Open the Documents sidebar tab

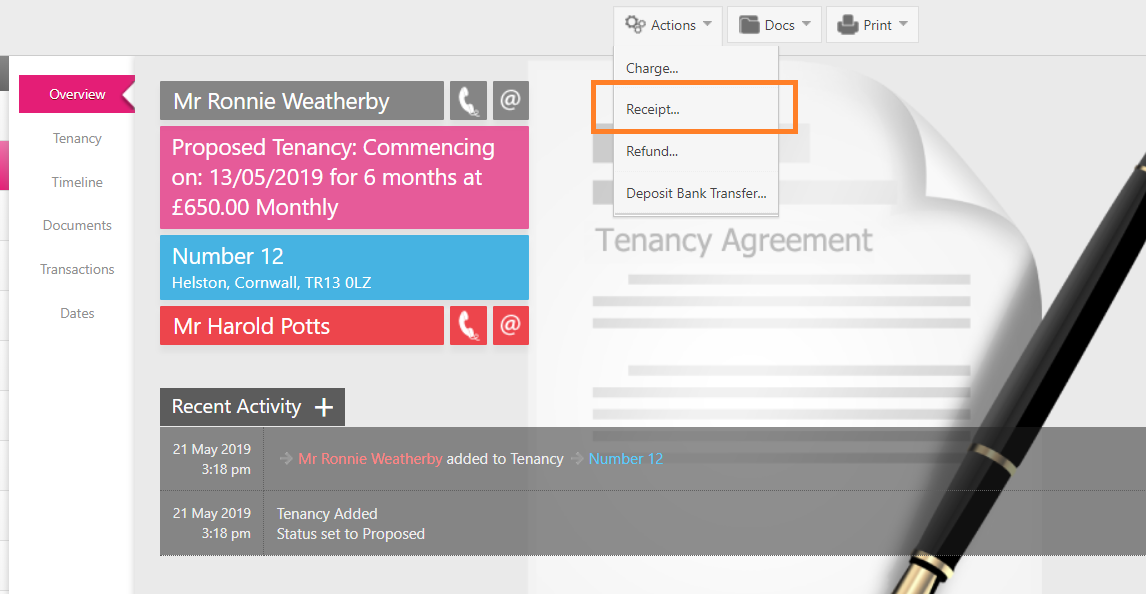(77, 225)
